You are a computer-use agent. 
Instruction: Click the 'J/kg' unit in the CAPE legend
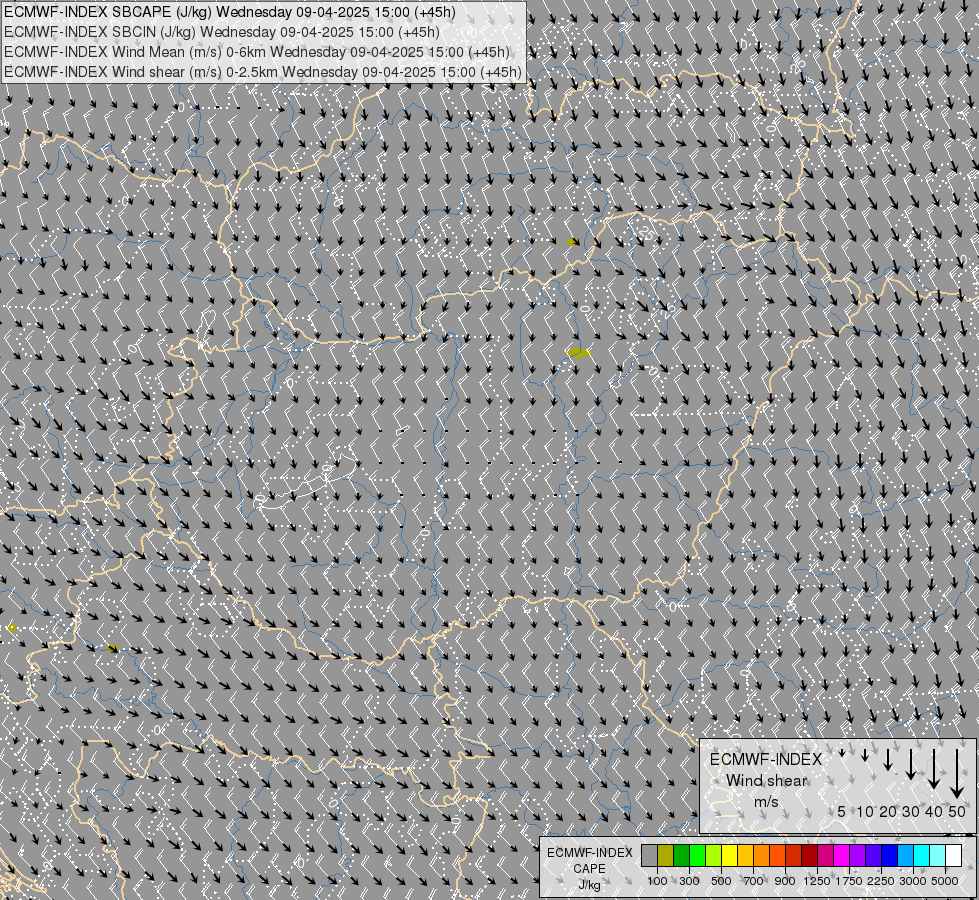[589, 885]
